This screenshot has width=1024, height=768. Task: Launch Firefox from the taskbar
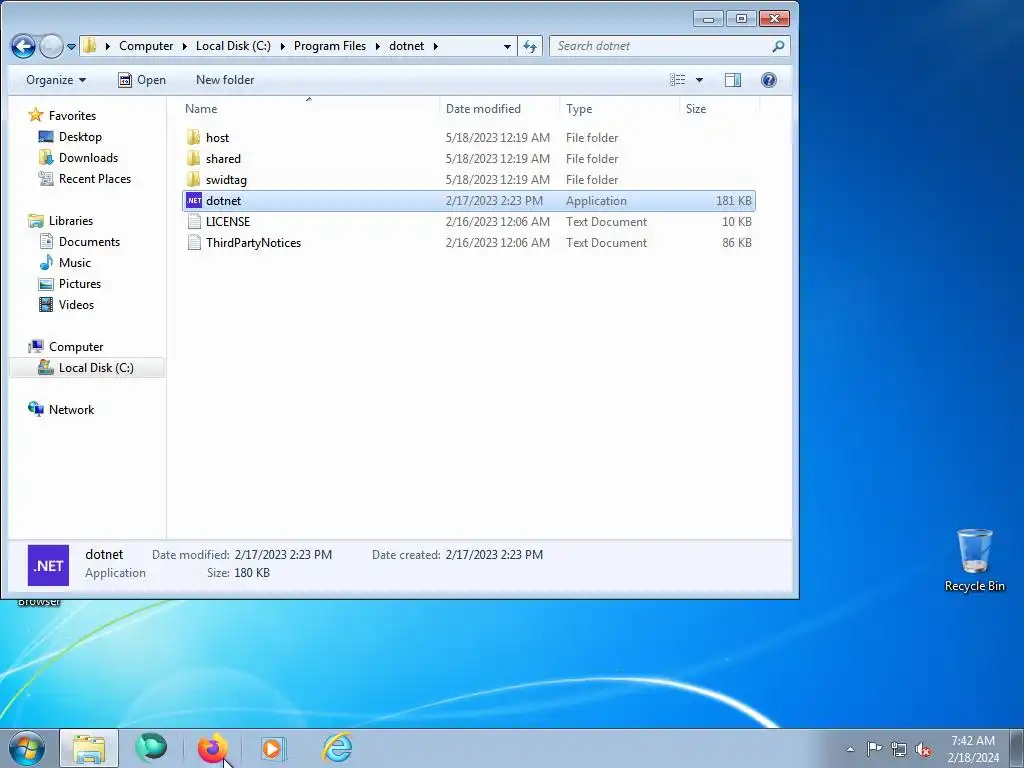click(x=212, y=748)
